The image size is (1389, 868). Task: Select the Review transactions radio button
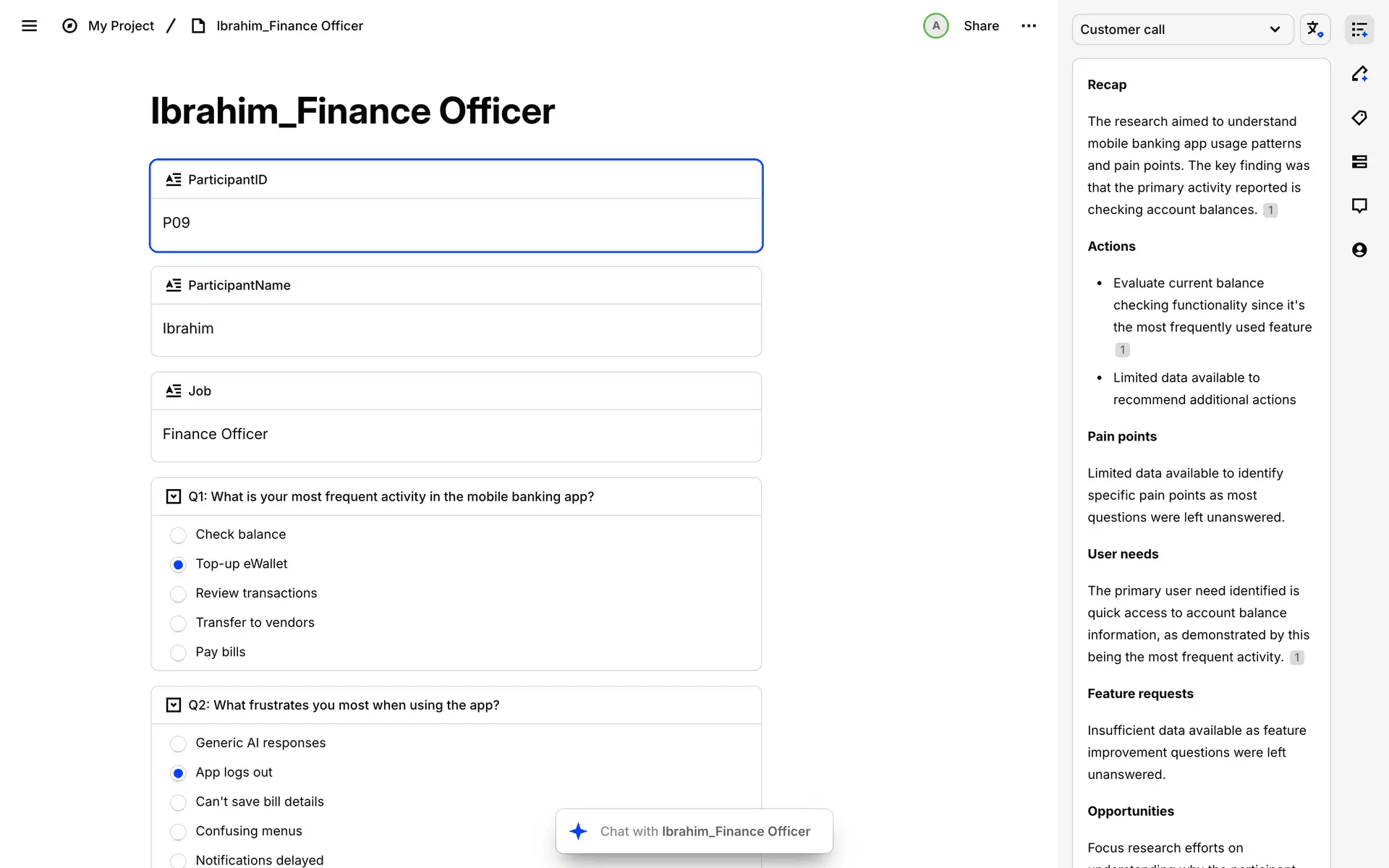point(178,594)
